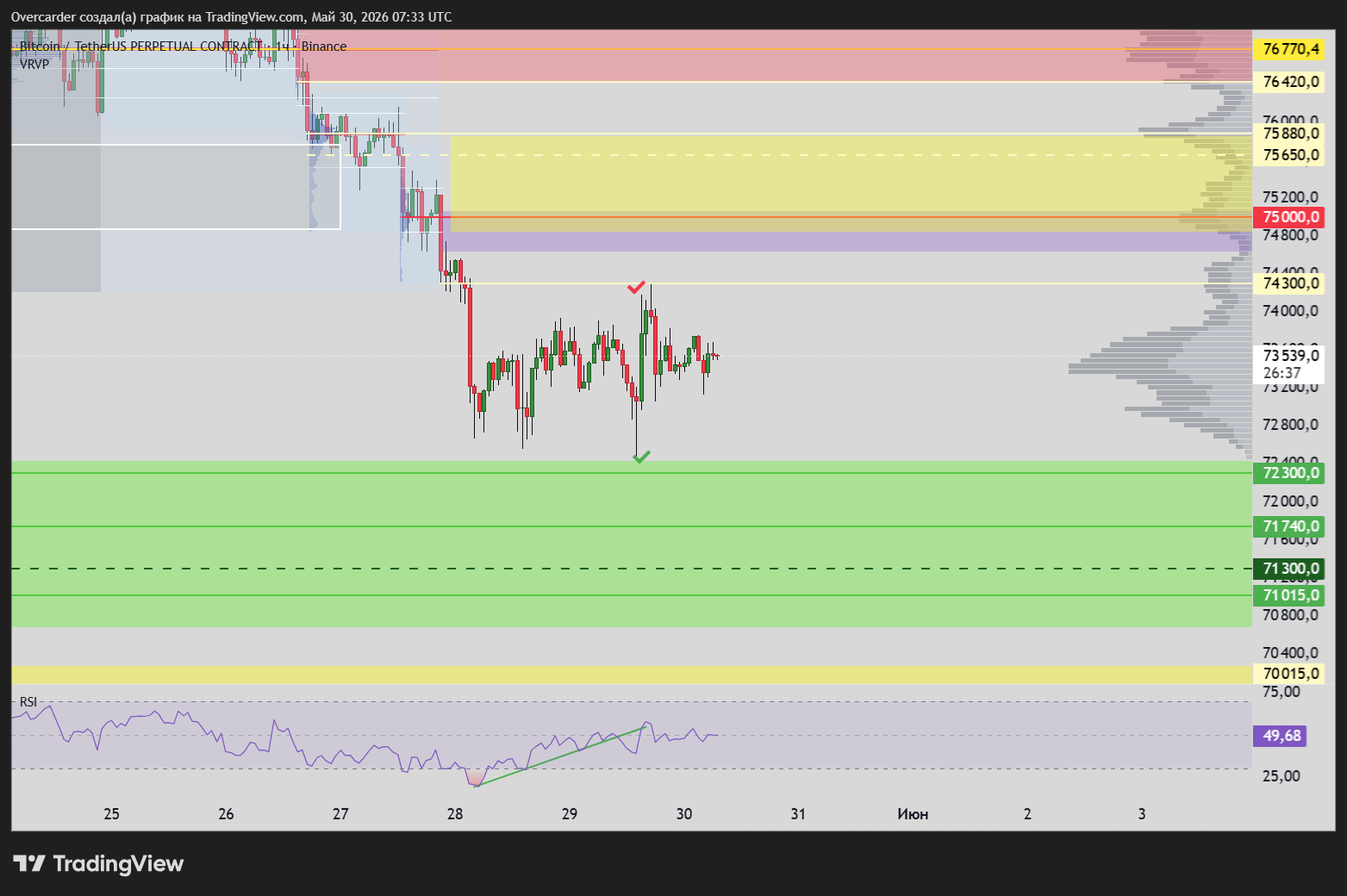
Task: Click the 26:37 candle countdown timer
Action: tap(1282, 373)
